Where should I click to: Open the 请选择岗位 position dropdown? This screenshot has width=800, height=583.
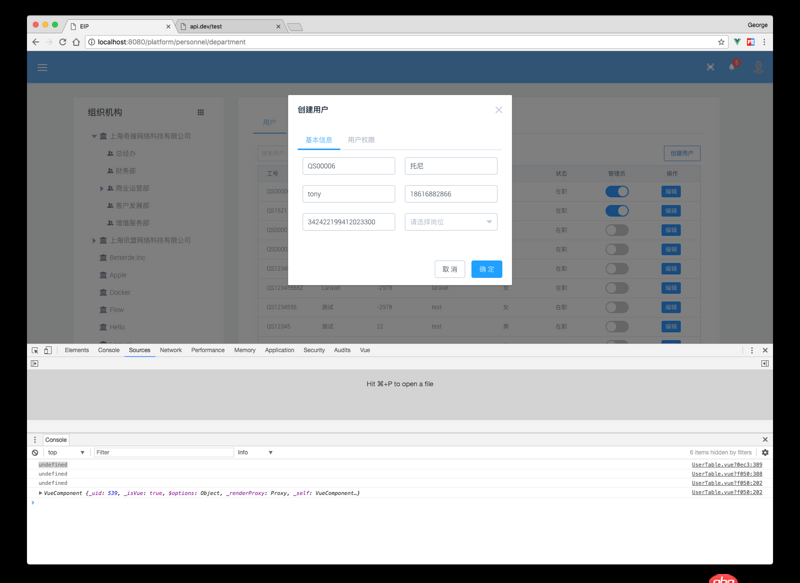coord(450,219)
